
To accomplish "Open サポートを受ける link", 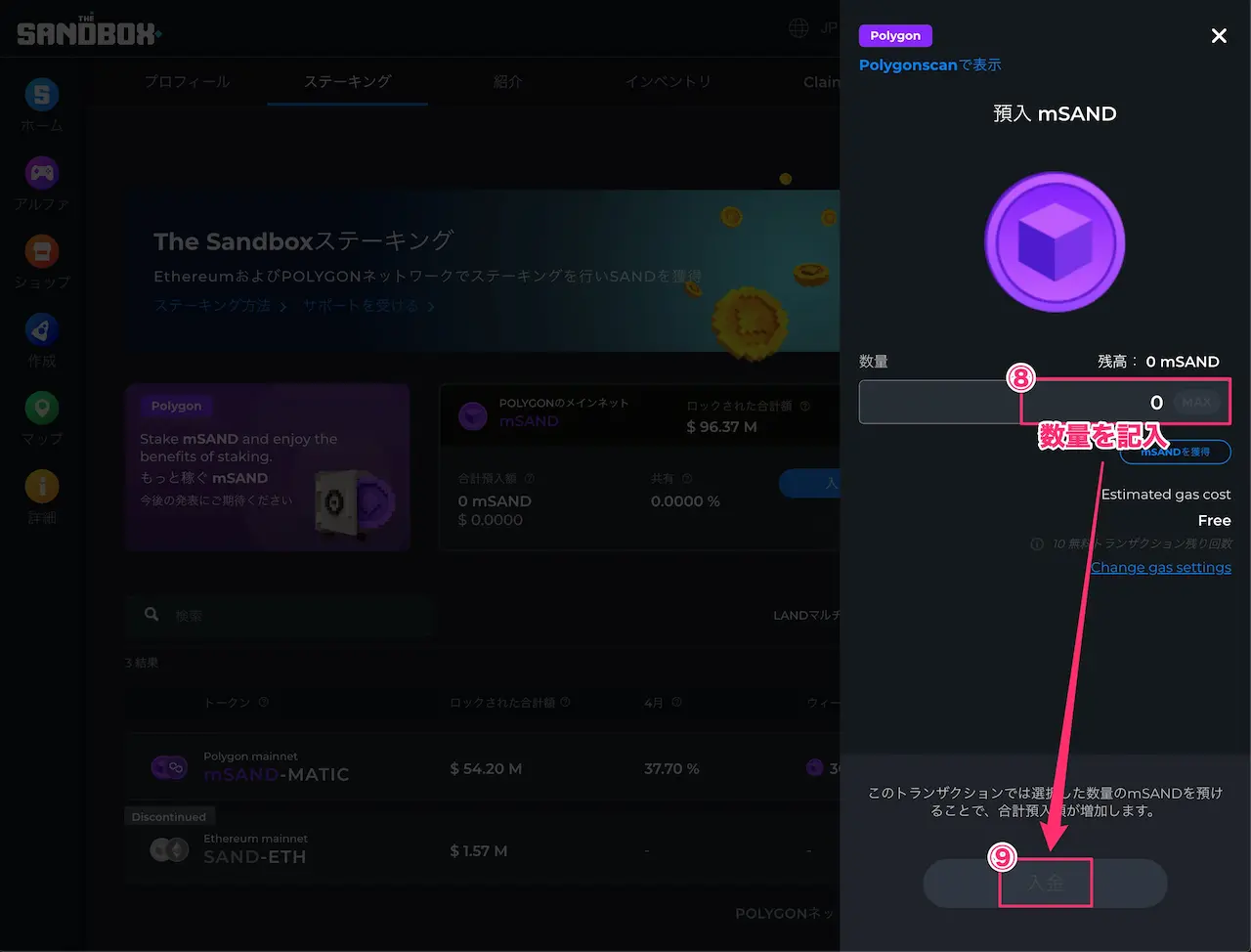I will point(368,306).
